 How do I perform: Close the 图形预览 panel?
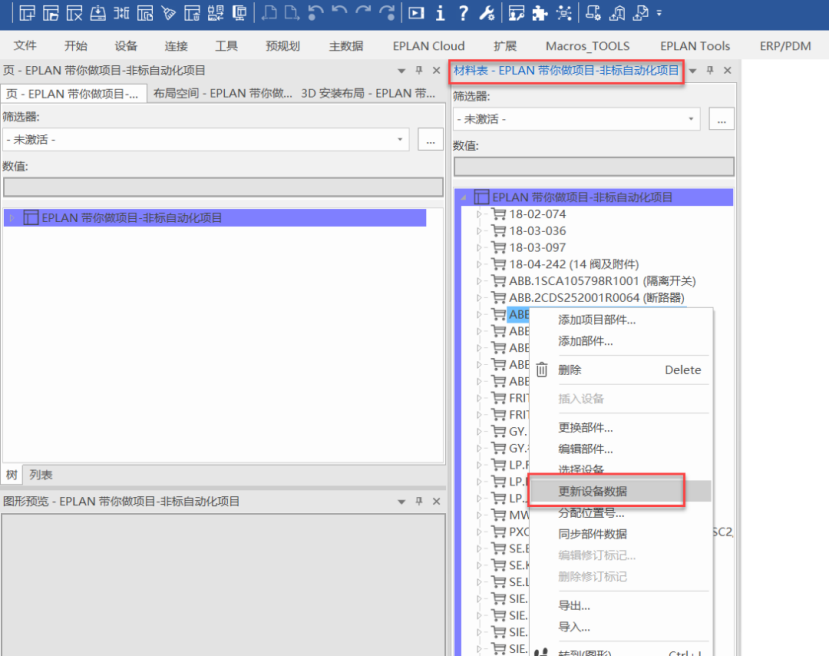tap(436, 501)
